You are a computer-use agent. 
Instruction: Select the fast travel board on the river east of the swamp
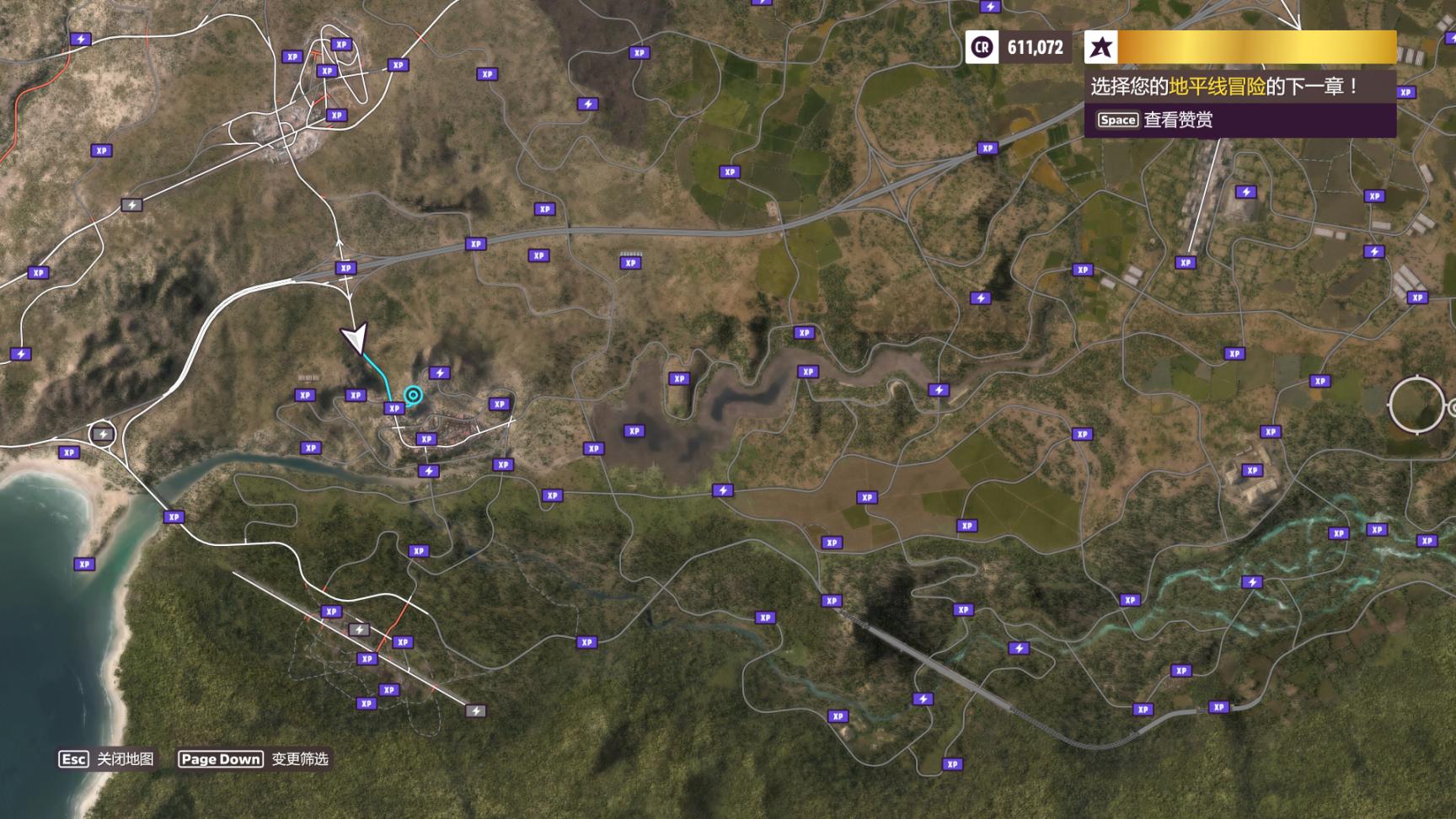click(x=939, y=390)
